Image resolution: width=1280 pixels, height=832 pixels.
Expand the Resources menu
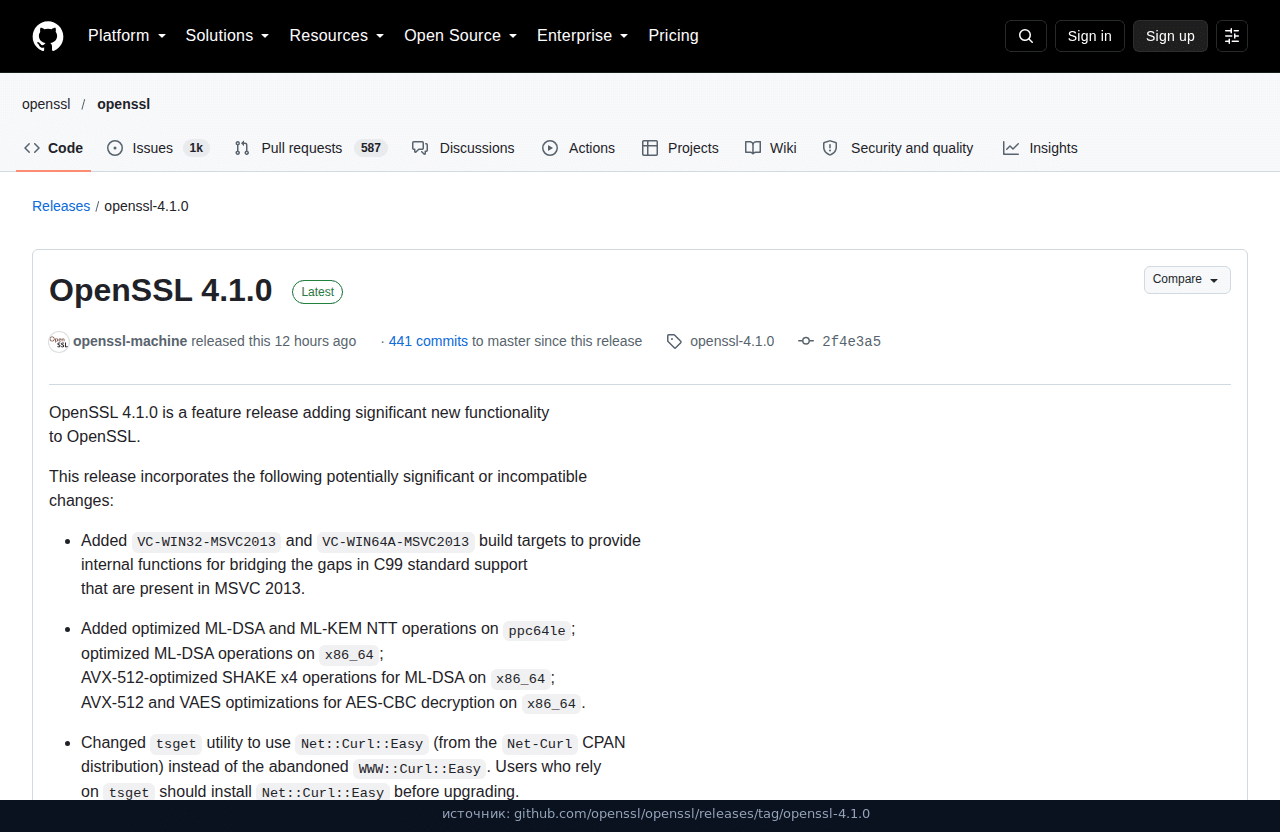(x=337, y=36)
